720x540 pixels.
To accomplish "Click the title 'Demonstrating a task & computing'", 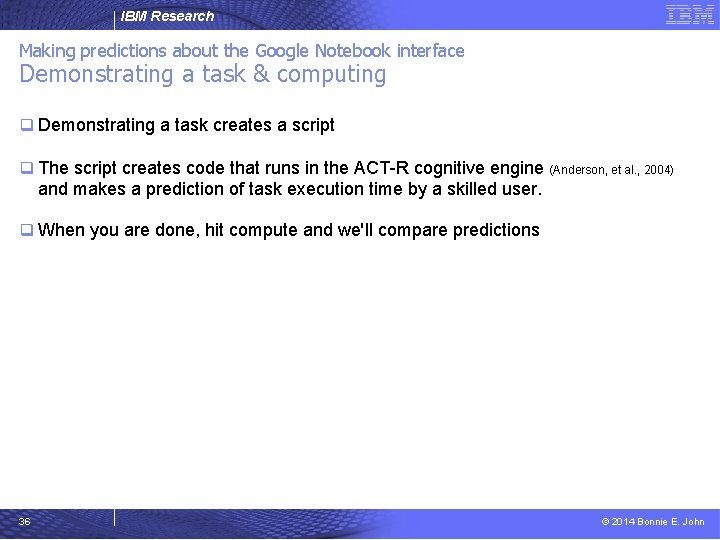I will coord(202,74).
